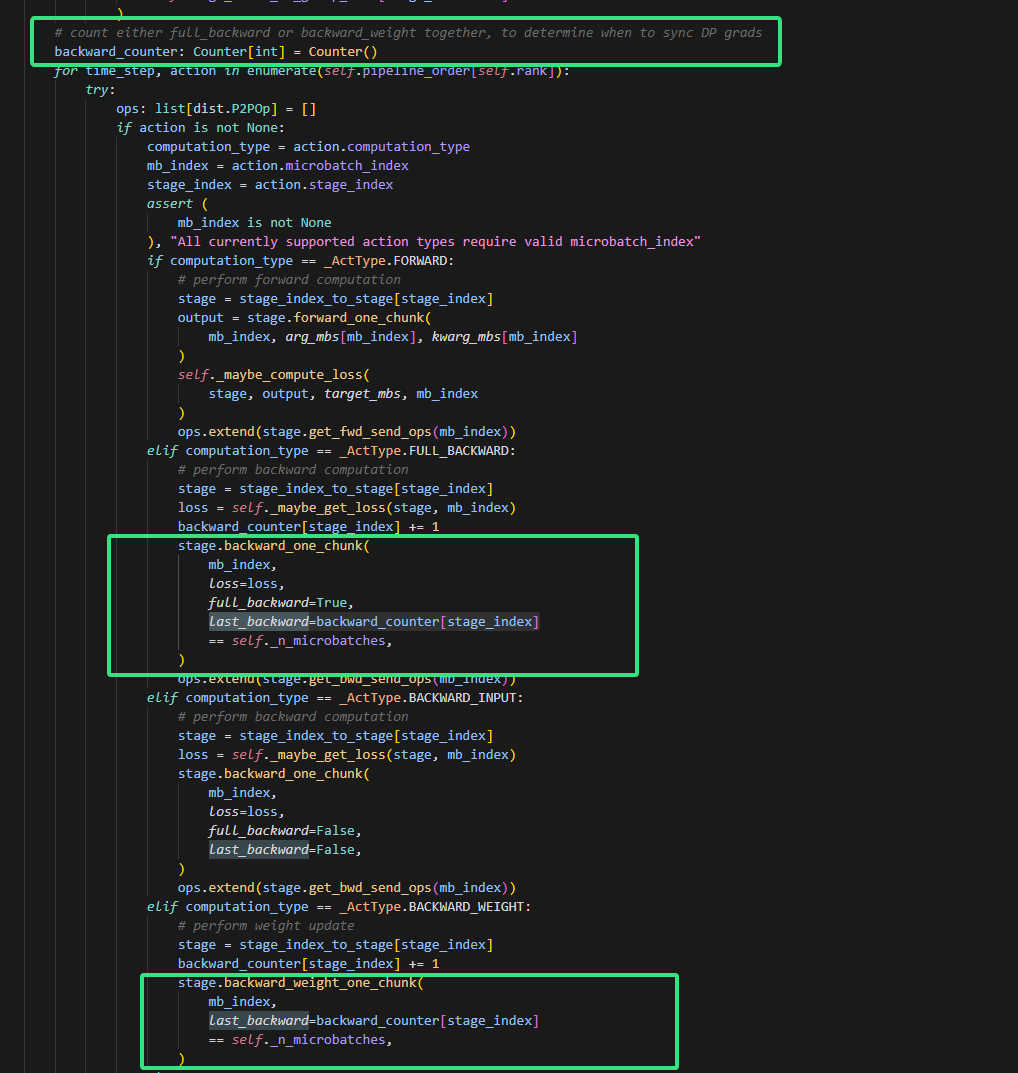The height and width of the screenshot is (1073, 1018).
Task: Click the comment about syncing DP grads
Action: click(x=408, y=33)
